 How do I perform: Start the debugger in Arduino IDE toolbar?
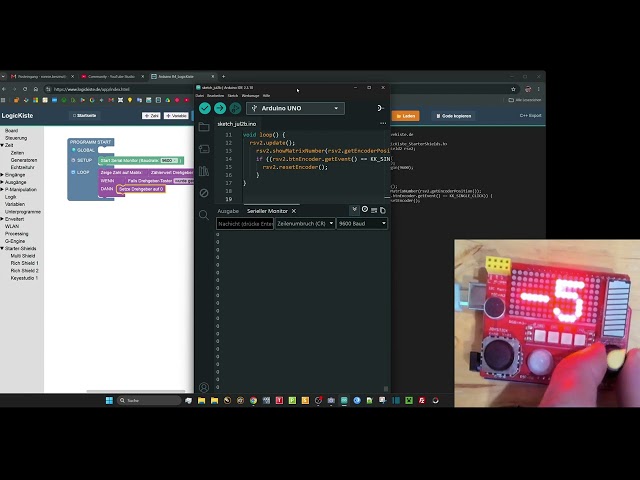point(235,108)
